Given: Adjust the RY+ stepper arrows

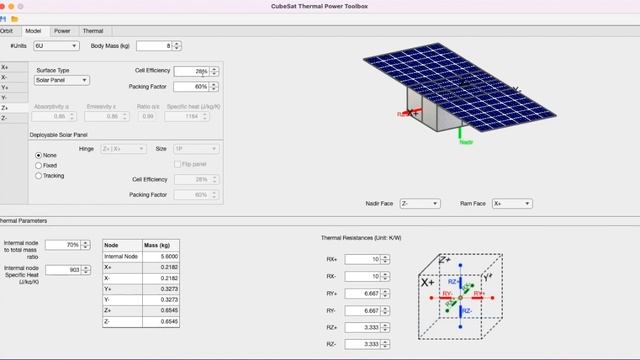Looking at the screenshot, I should (x=385, y=294).
